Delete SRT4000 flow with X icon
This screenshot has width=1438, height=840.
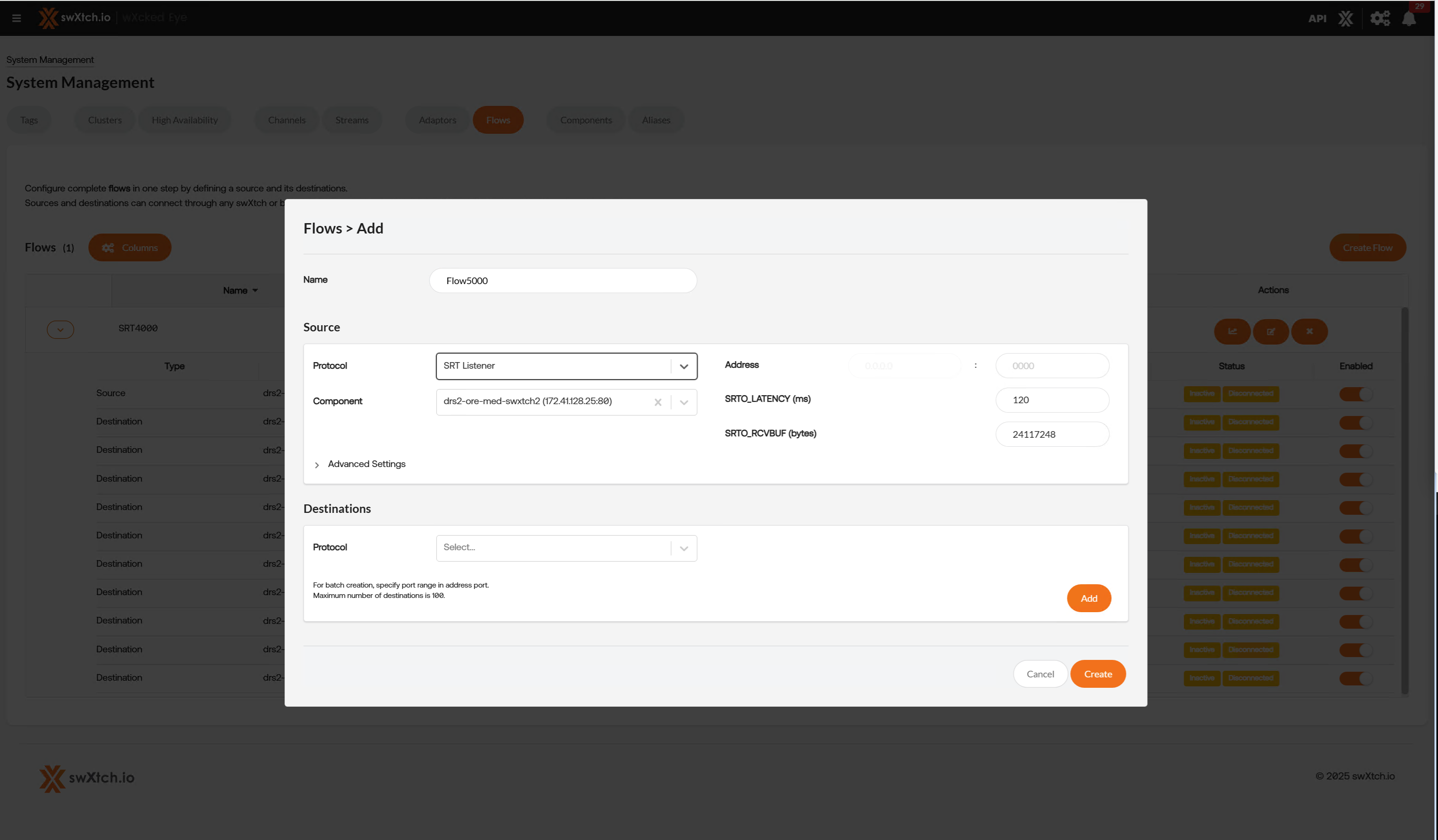pyautogui.click(x=1309, y=331)
